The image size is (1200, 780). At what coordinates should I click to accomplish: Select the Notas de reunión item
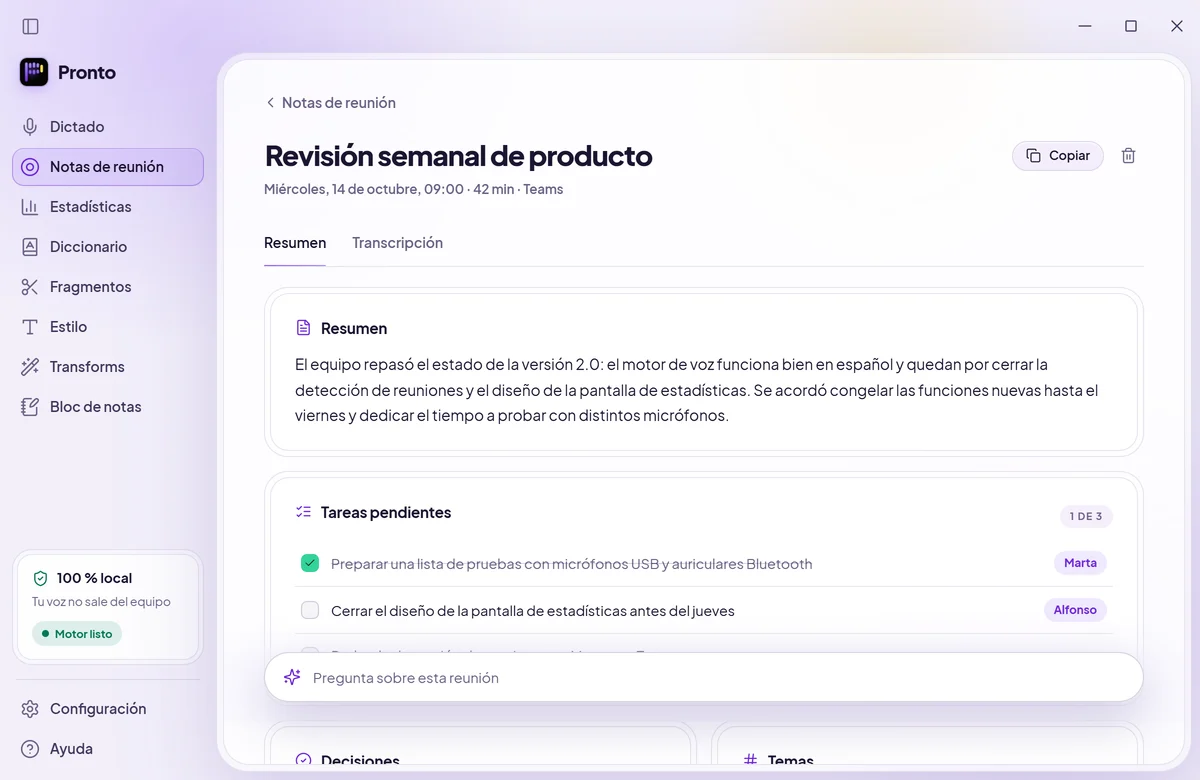pos(108,167)
